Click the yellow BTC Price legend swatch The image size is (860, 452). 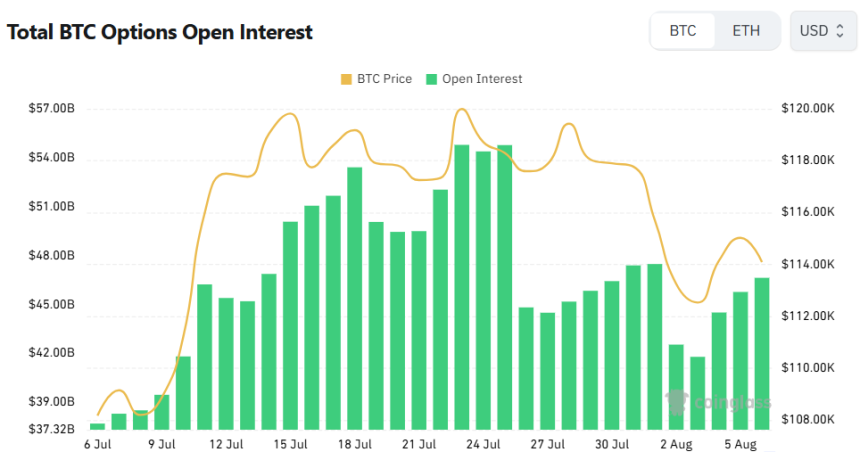tap(347, 79)
